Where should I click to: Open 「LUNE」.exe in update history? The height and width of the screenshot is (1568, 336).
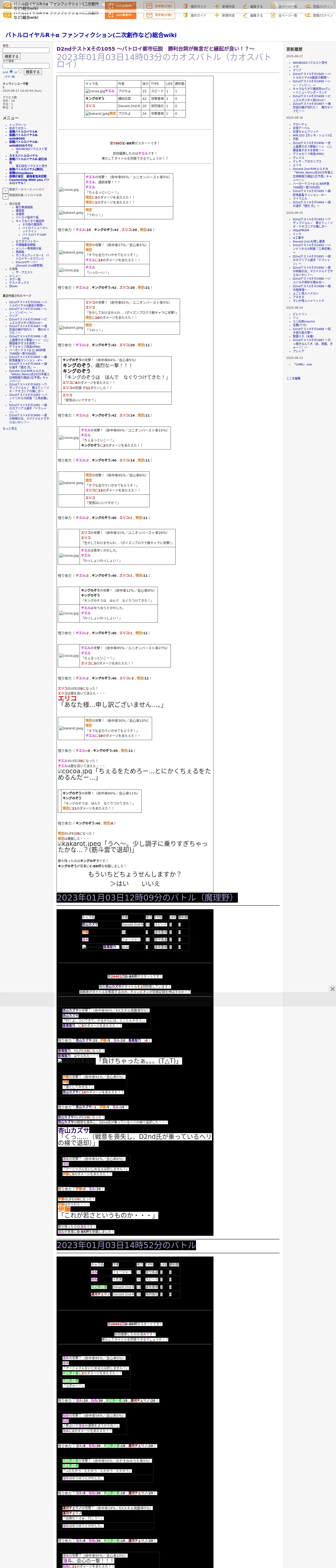click(303, 365)
